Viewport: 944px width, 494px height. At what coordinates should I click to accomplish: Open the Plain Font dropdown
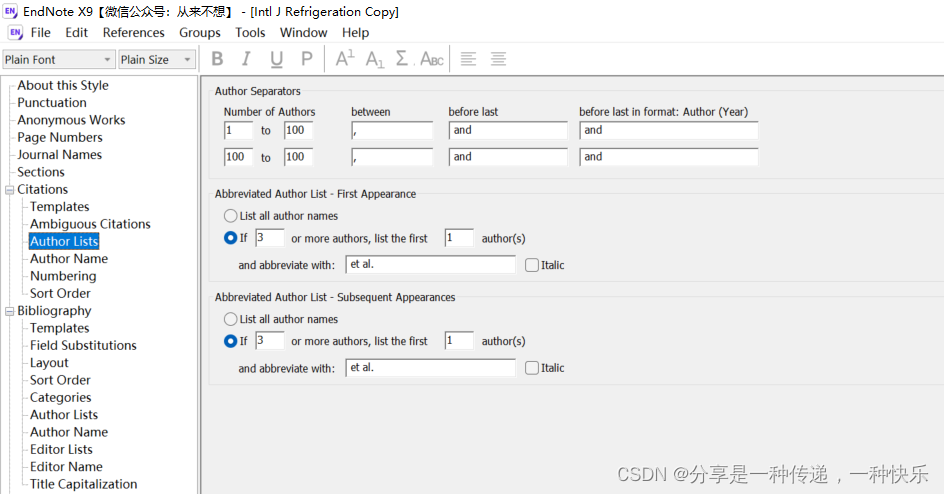point(58,60)
